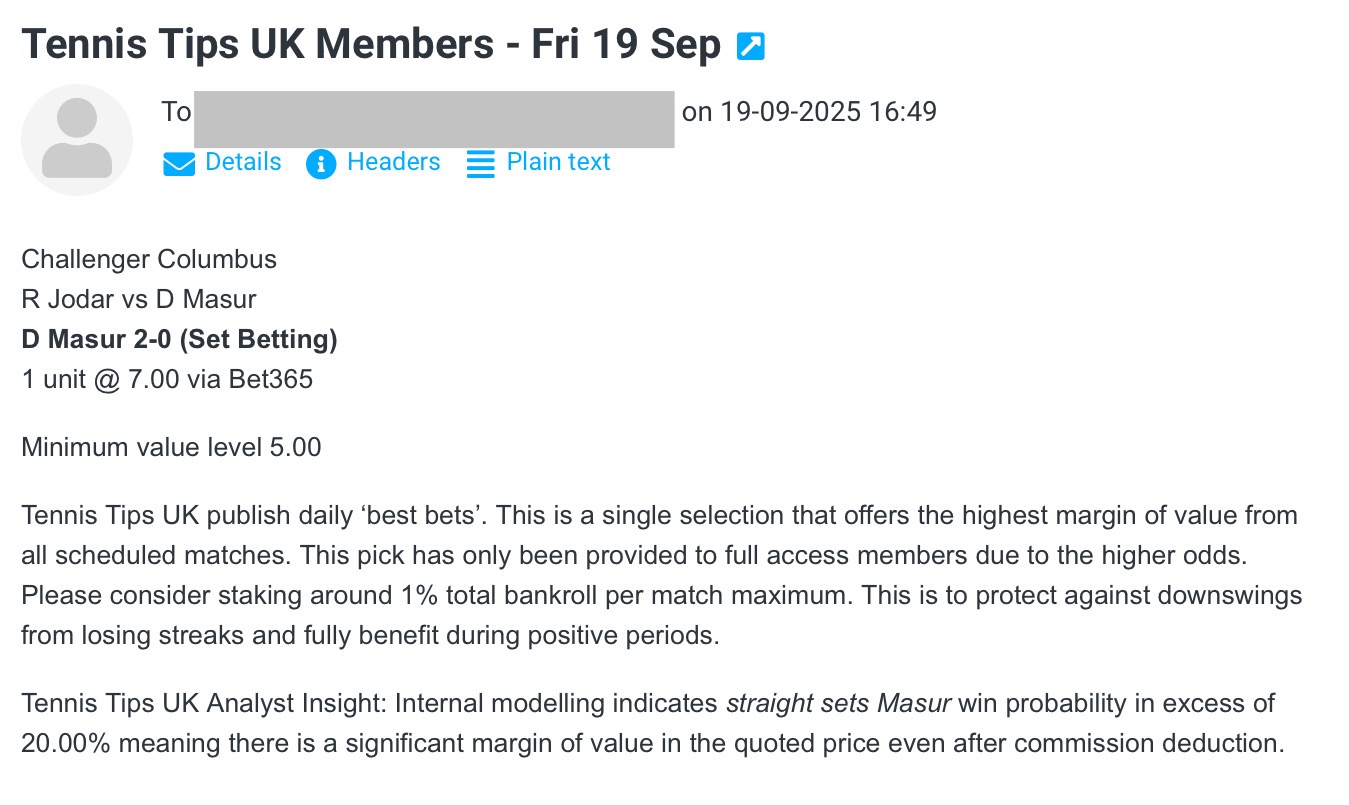This screenshot has width=1349, height=805.
Task: Show the message Headers
Action: [x=393, y=162]
